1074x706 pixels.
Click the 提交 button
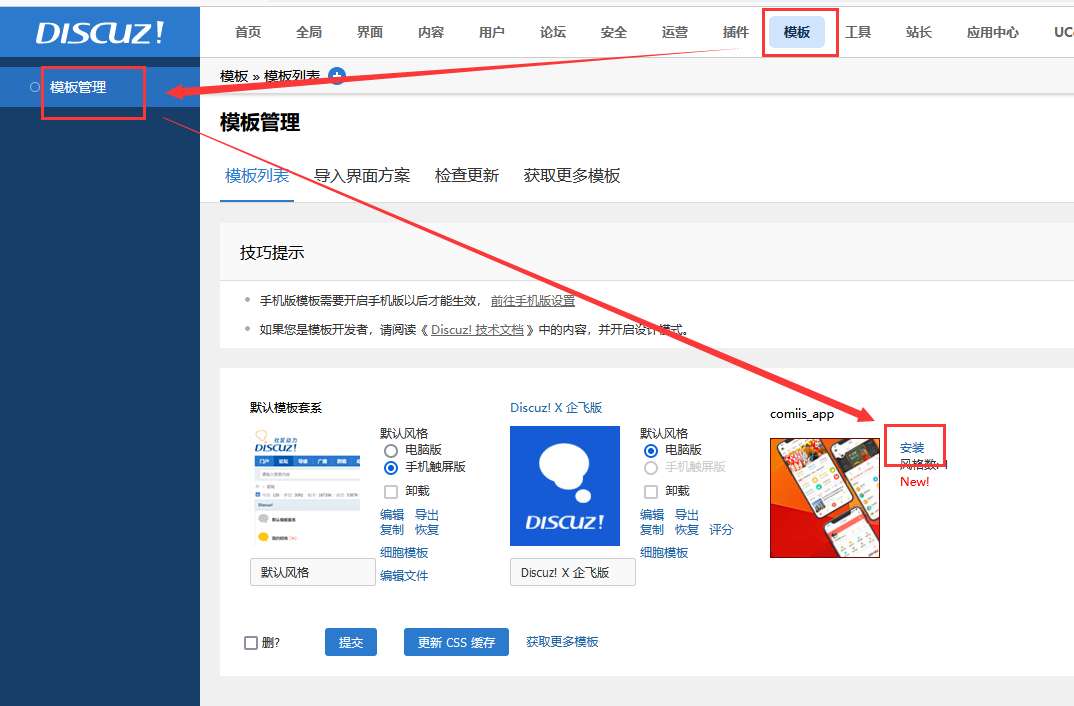tap(351, 642)
